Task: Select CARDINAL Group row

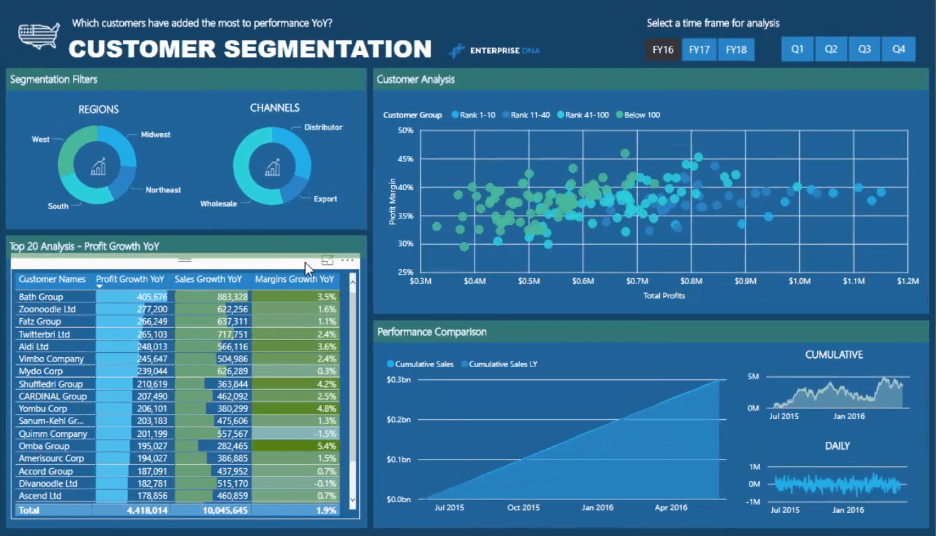Action: click(x=177, y=396)
